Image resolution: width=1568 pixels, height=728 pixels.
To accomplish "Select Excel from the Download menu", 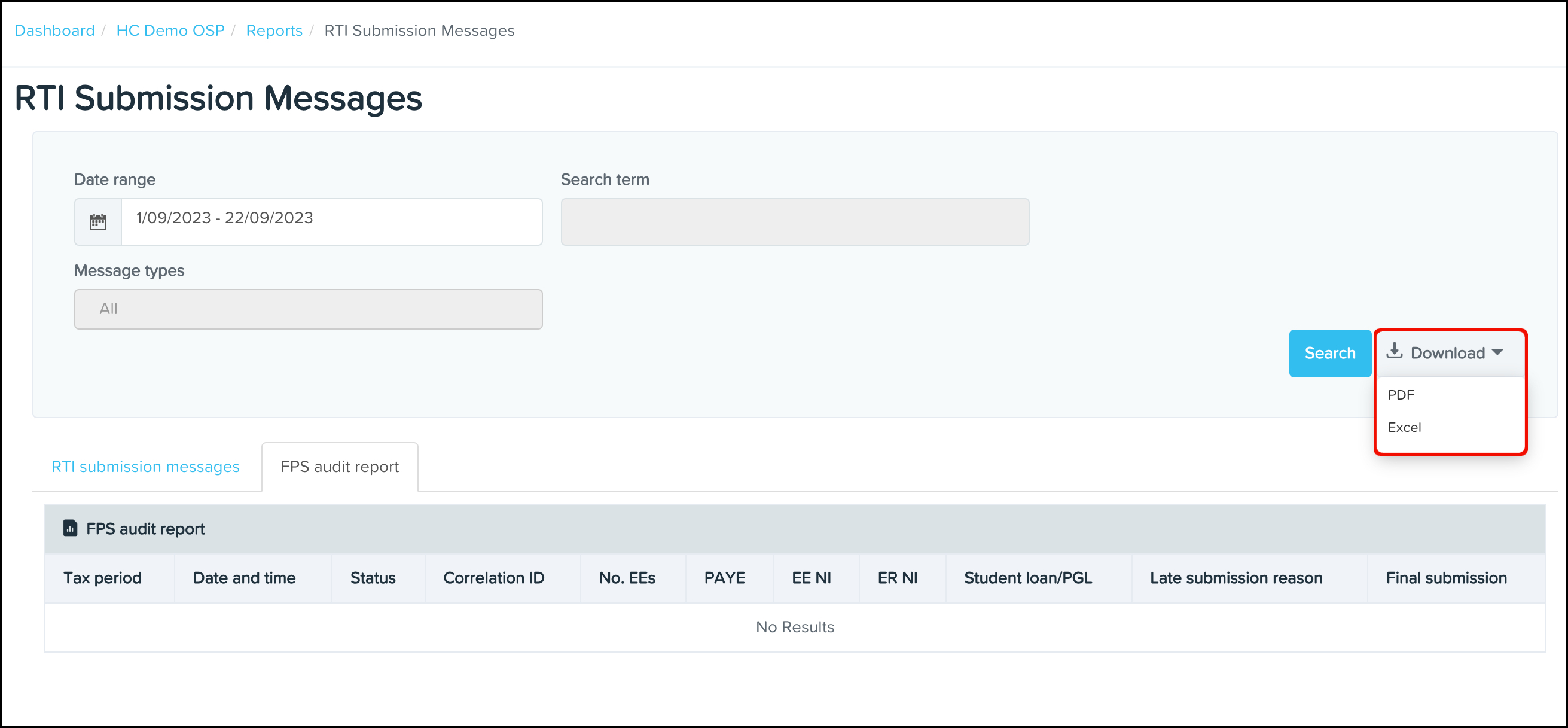I will pyautogui.click(x=1404, y=427).
